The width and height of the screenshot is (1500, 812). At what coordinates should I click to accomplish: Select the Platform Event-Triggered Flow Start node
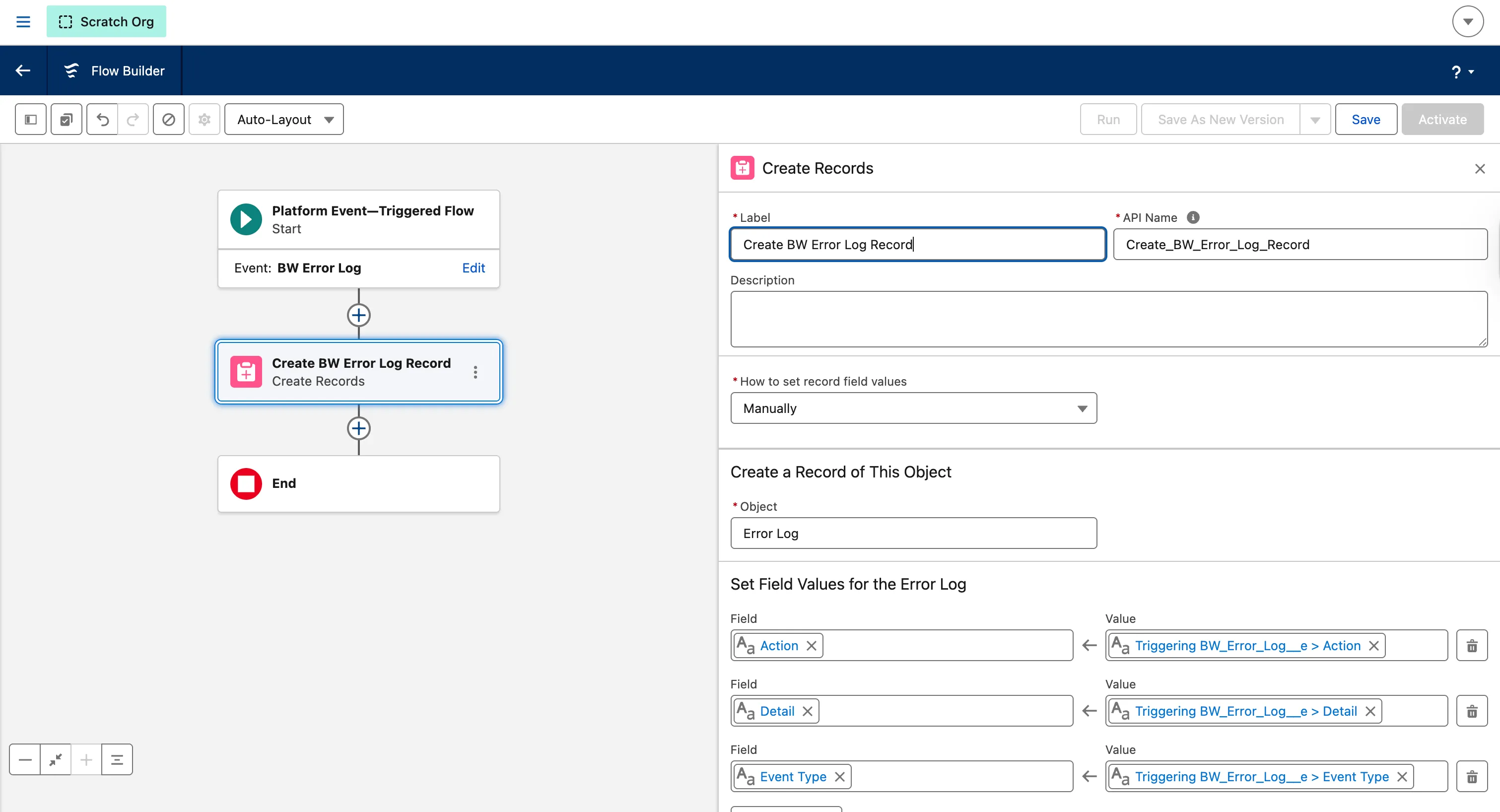(359, 219)
